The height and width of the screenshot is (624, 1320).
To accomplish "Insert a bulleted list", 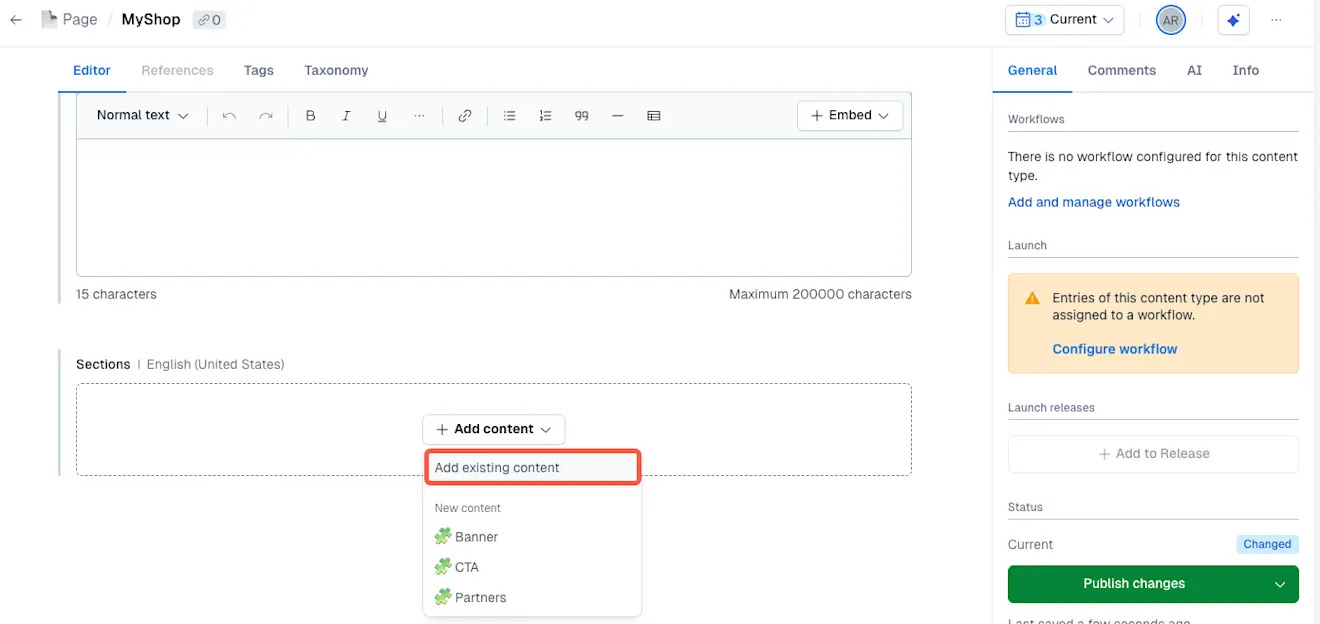I will (x=509, y=115).
